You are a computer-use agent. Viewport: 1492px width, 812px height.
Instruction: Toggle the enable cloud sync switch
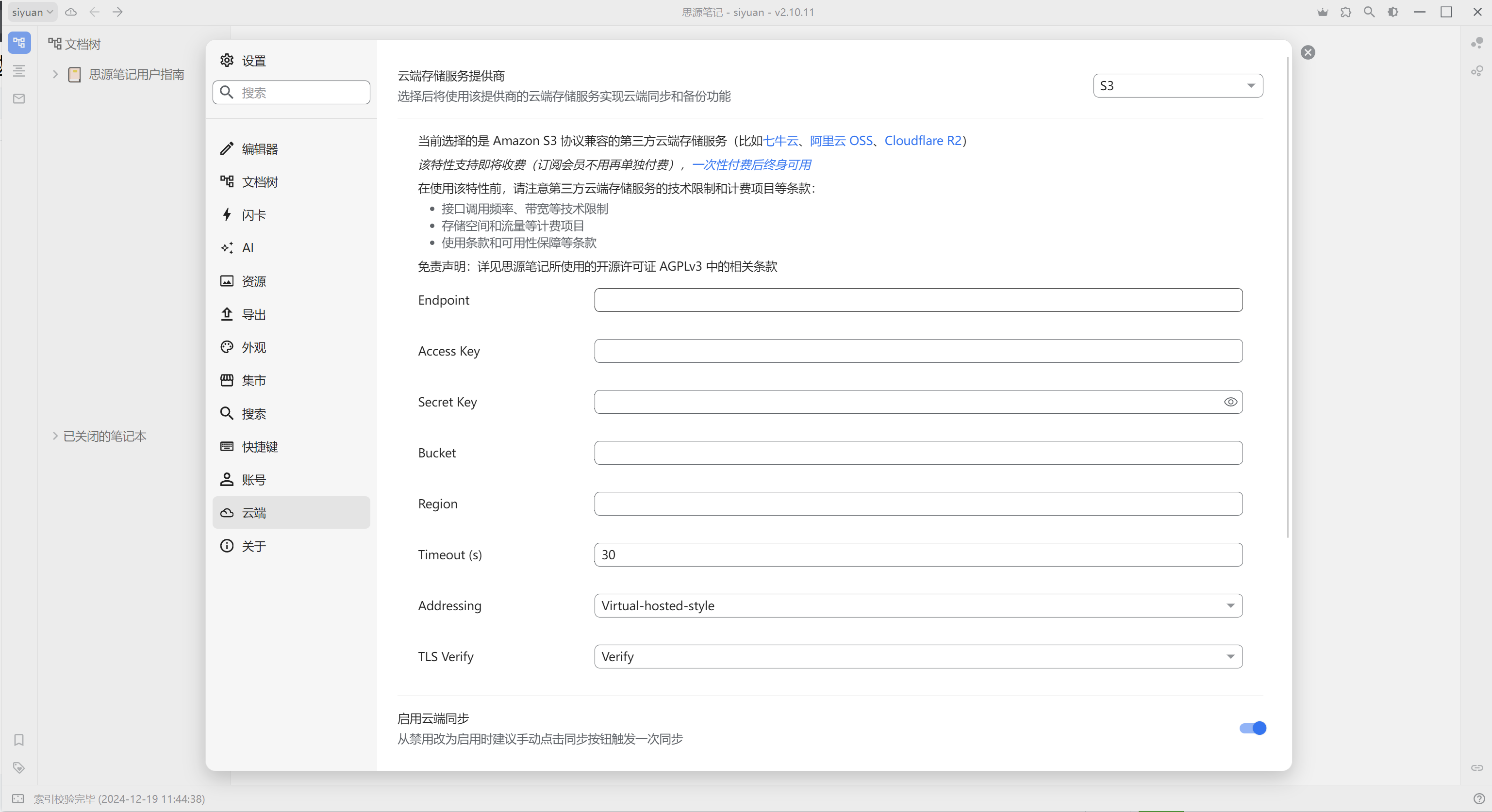tap(1252, 728)
